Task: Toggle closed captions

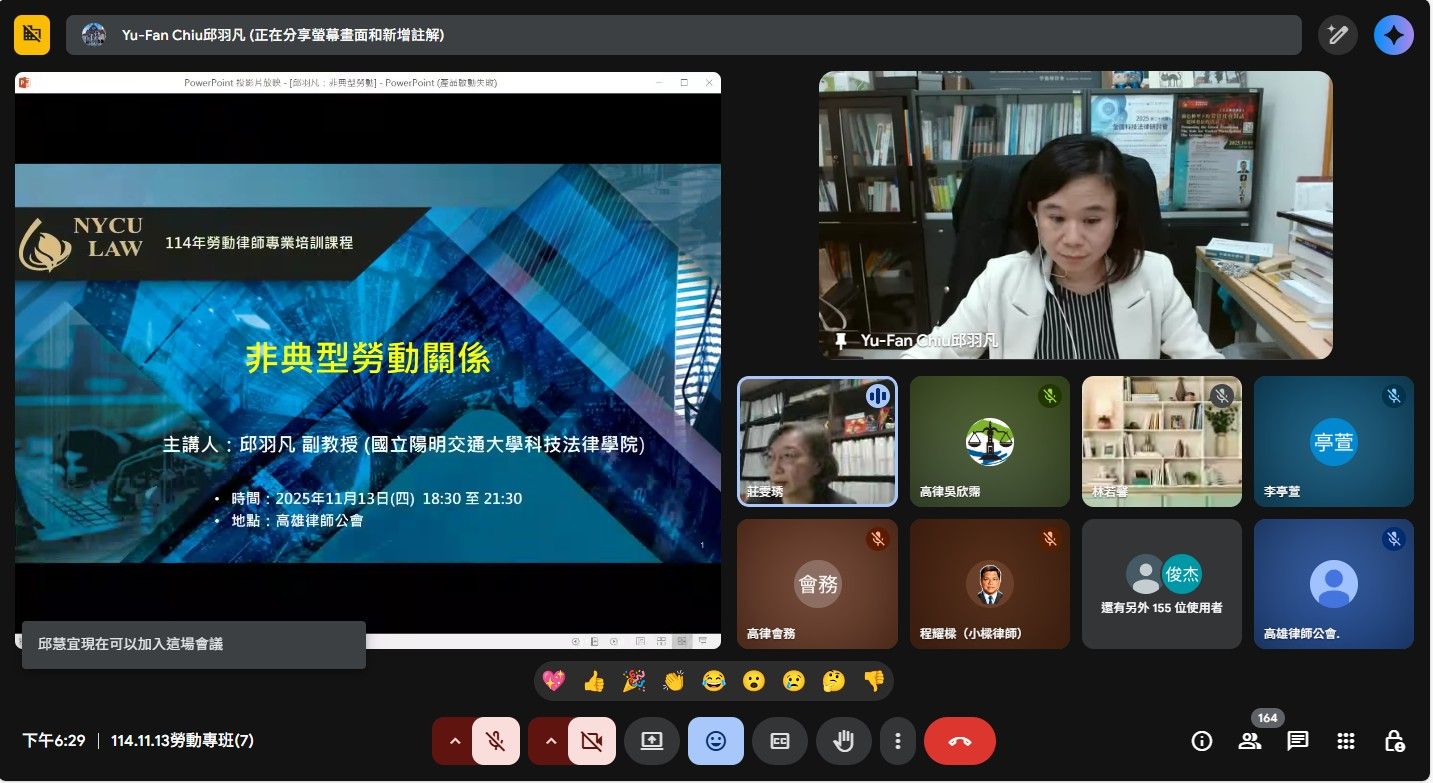Action: [x=779, y=741]
